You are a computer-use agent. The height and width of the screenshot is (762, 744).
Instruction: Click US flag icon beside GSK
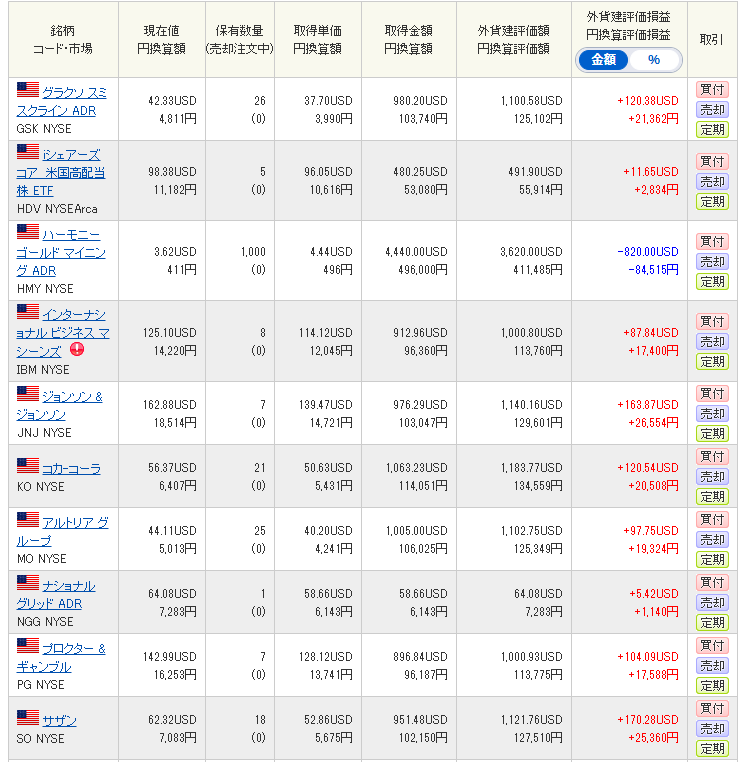[x=28, y=89]
